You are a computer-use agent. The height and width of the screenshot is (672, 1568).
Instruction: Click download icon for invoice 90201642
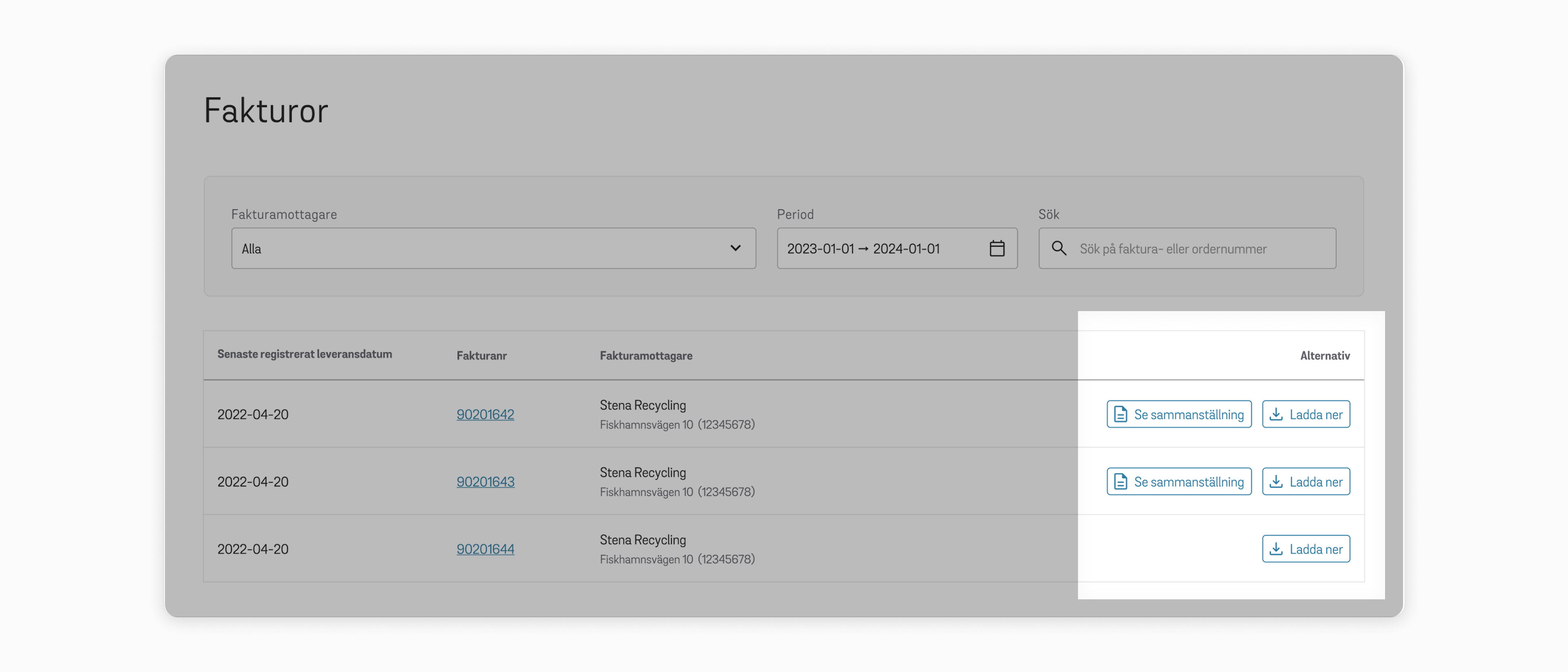[x=1276, y=414]
